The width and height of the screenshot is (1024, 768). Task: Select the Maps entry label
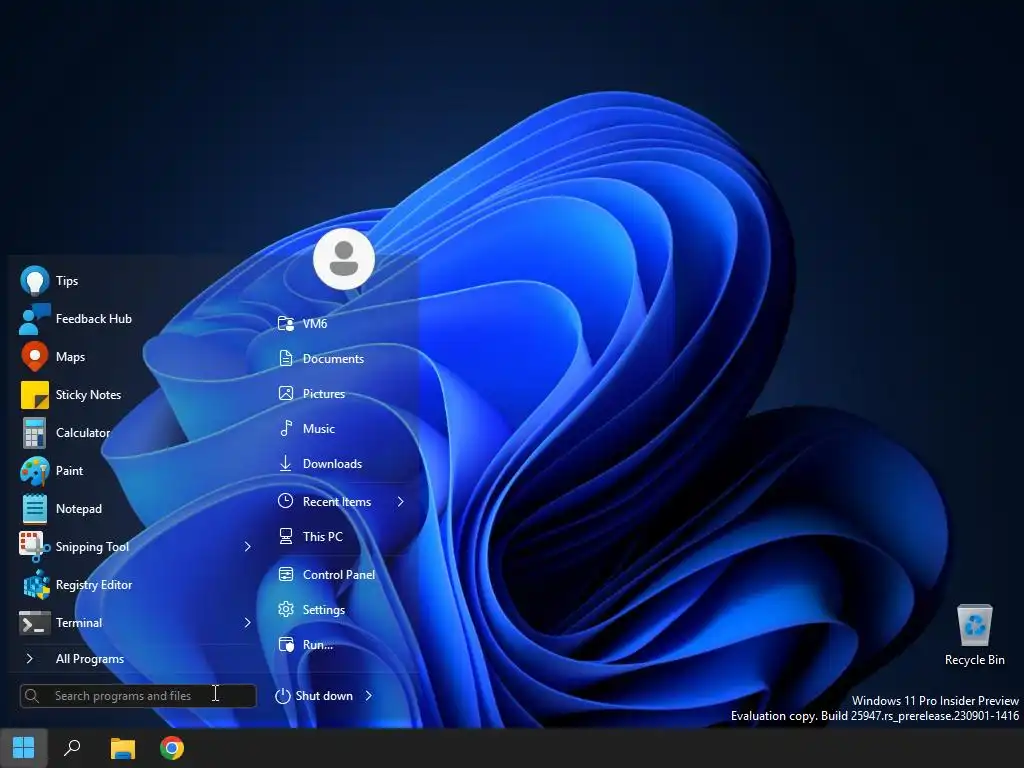(70, 357)
